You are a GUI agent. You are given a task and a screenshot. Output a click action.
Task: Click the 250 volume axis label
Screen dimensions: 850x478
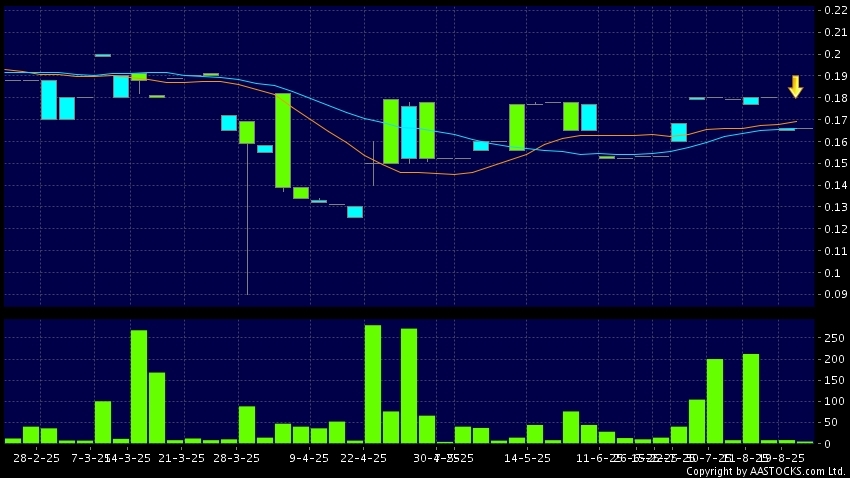(x=834, y=338)
